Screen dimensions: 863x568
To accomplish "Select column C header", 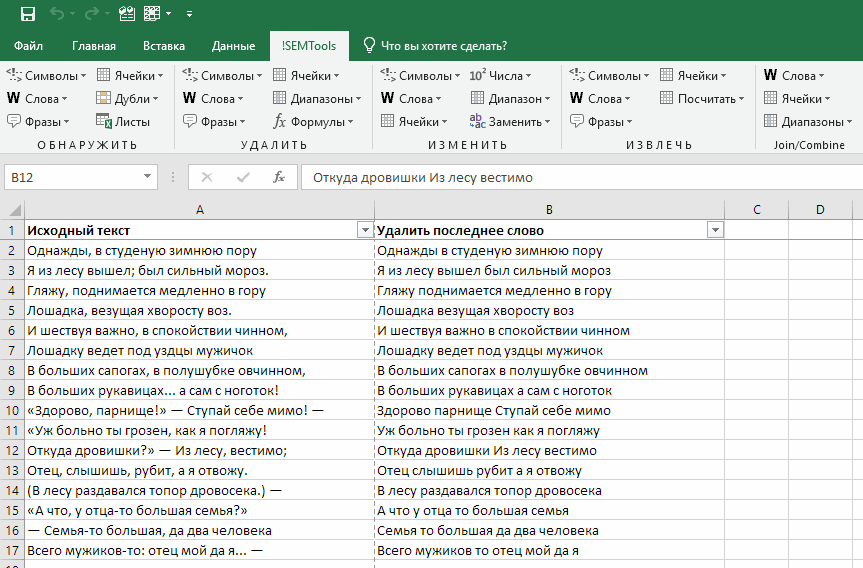I will click(x=757, y=210).
